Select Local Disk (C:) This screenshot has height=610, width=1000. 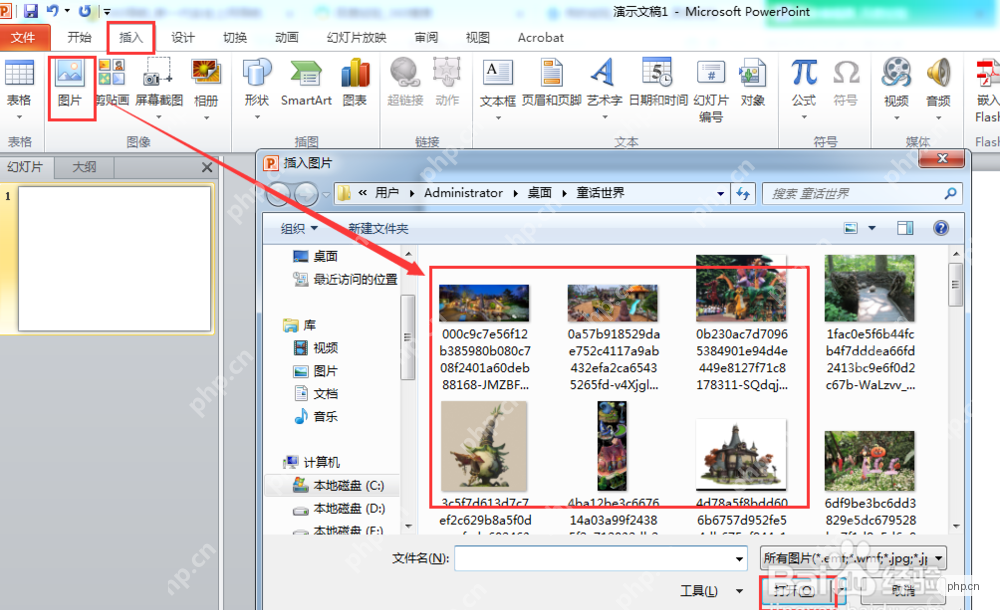pos(339,486)
